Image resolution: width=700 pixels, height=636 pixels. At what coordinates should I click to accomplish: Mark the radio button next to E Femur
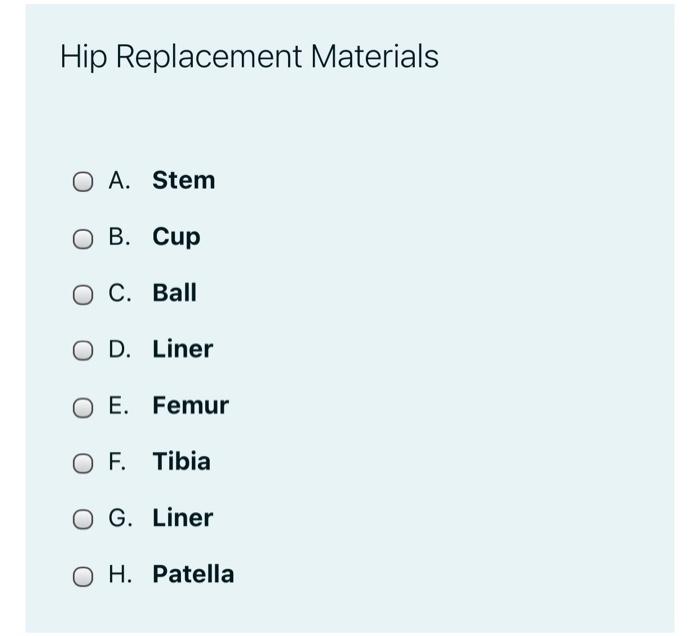coord(84,406)
